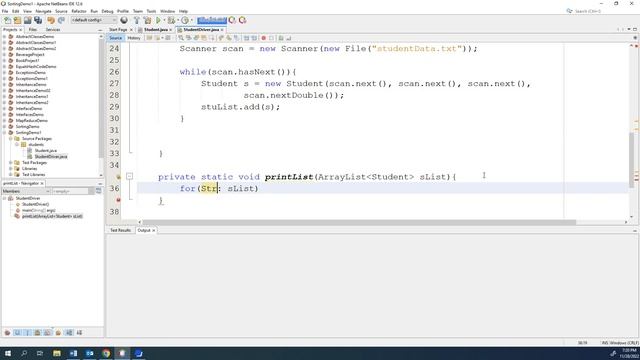Click the red Start Macro Recording icon
The width and height of the screenshot is (640, 360).
(x=264, y=38)
